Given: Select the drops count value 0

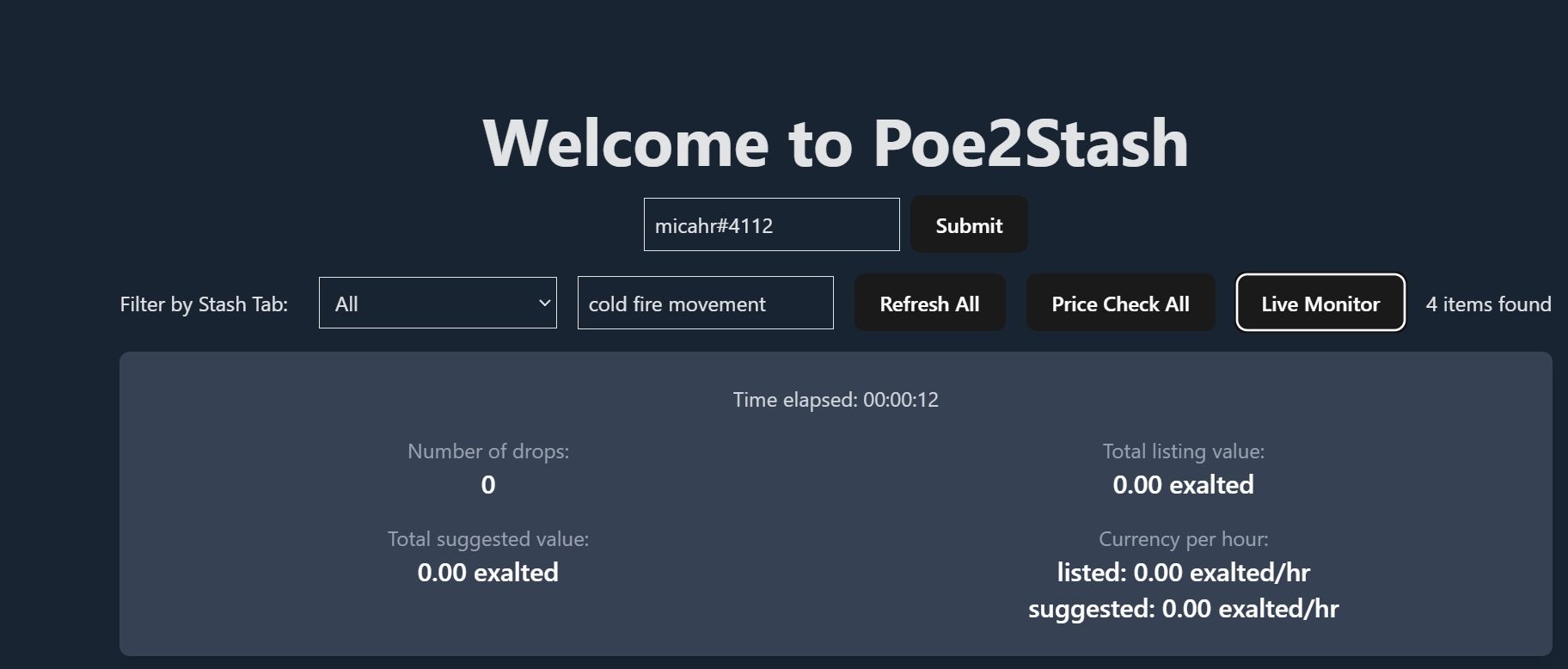Looking at the screenshot, I should (x=488, y=485).
